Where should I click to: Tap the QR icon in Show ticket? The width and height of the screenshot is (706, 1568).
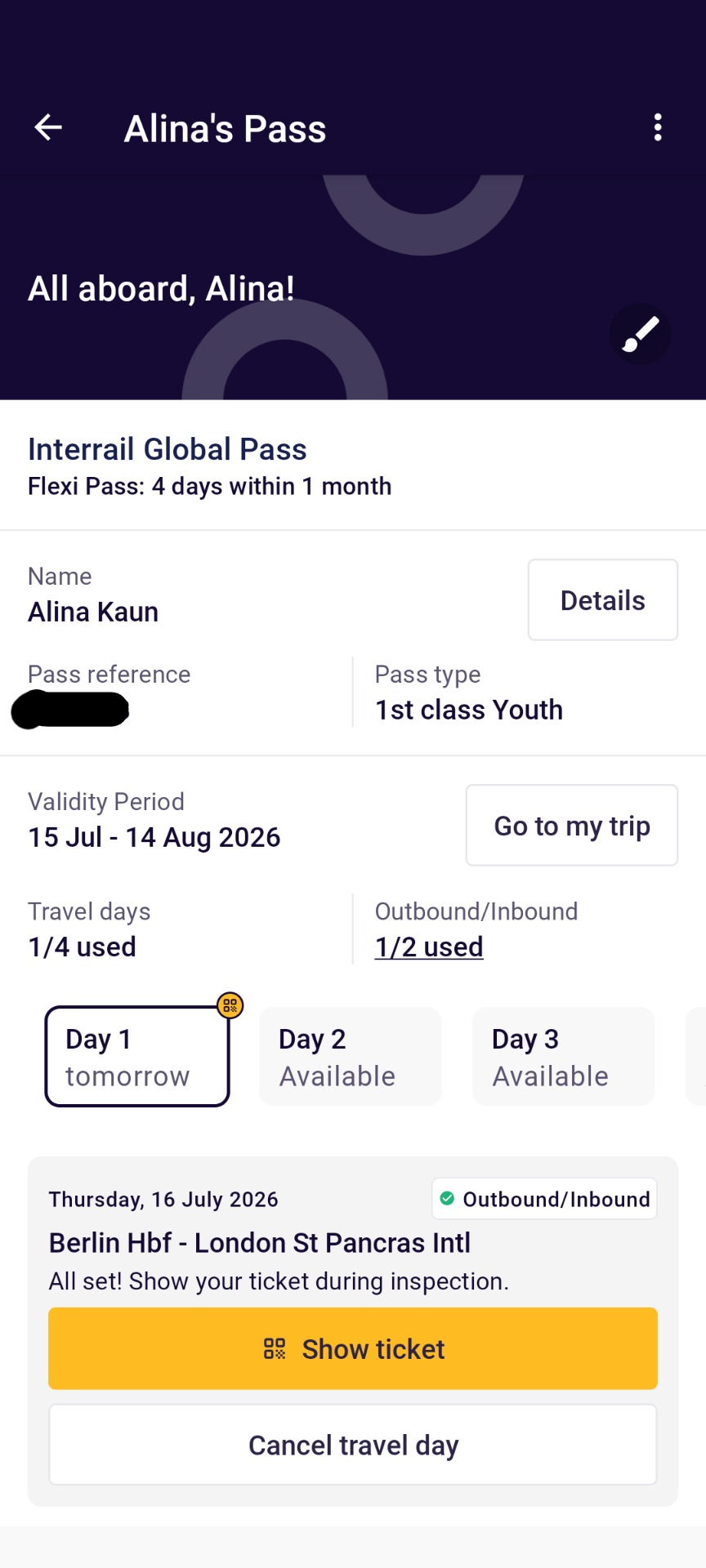point(275,1348)
